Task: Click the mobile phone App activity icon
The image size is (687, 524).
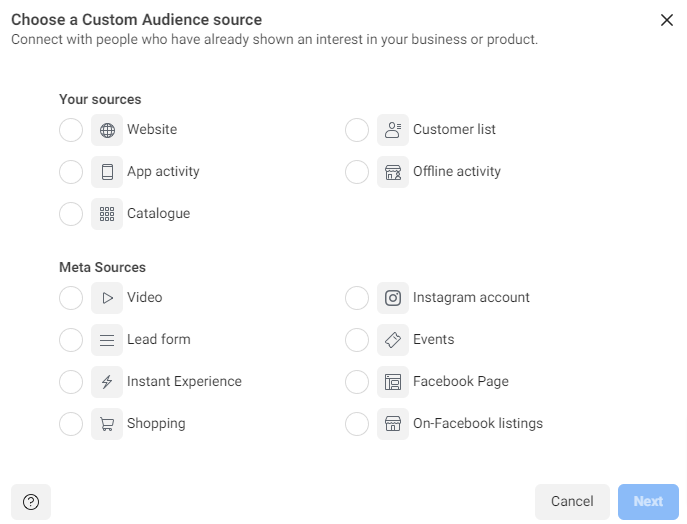Action: coord(107,172)
